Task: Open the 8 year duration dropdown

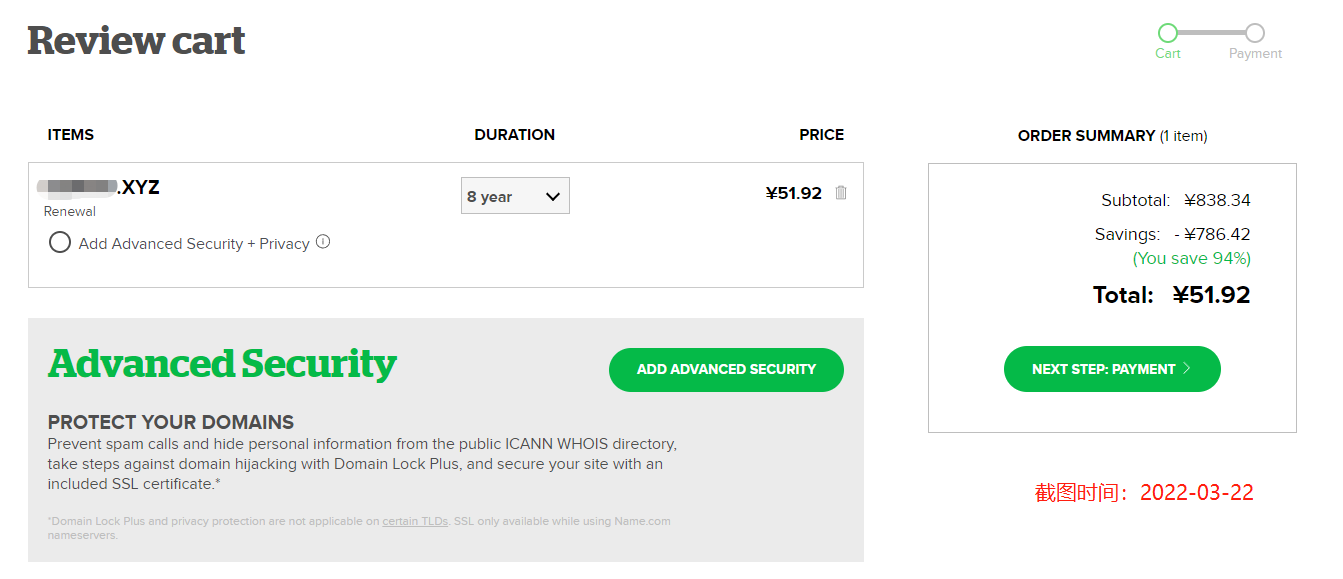Action: pos(515,196)
